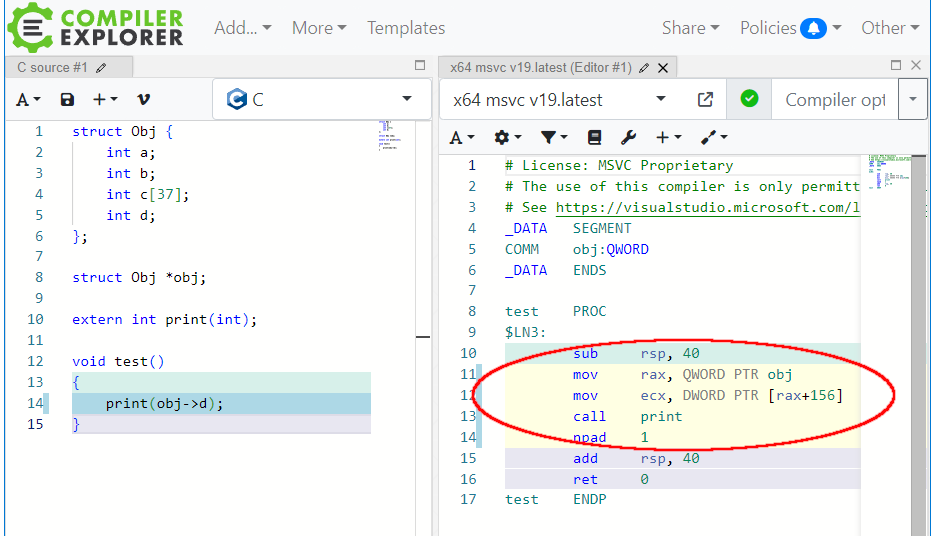The image size is (935, 536).
Task: Click 'test ENDP' assembly line
Action: [555, 500]
